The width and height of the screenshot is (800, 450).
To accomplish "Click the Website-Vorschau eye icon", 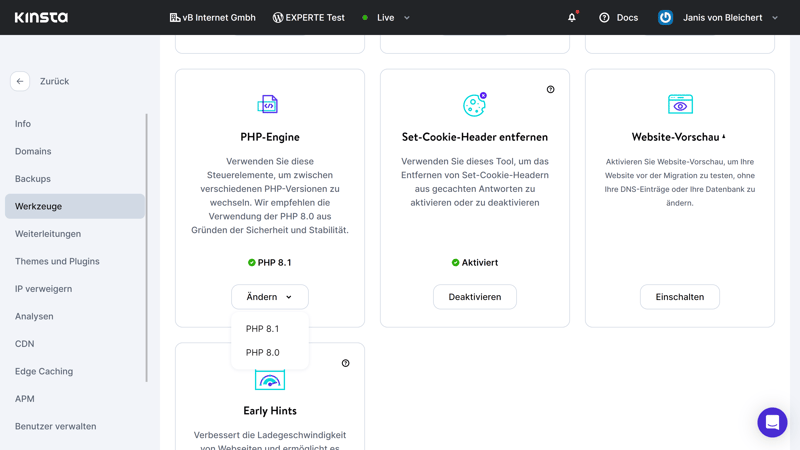I will click(680, 104).
